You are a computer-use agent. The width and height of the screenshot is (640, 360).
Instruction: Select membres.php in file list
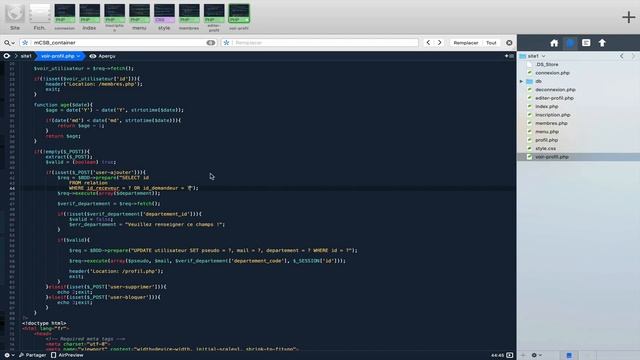click(x=578, y=123)
